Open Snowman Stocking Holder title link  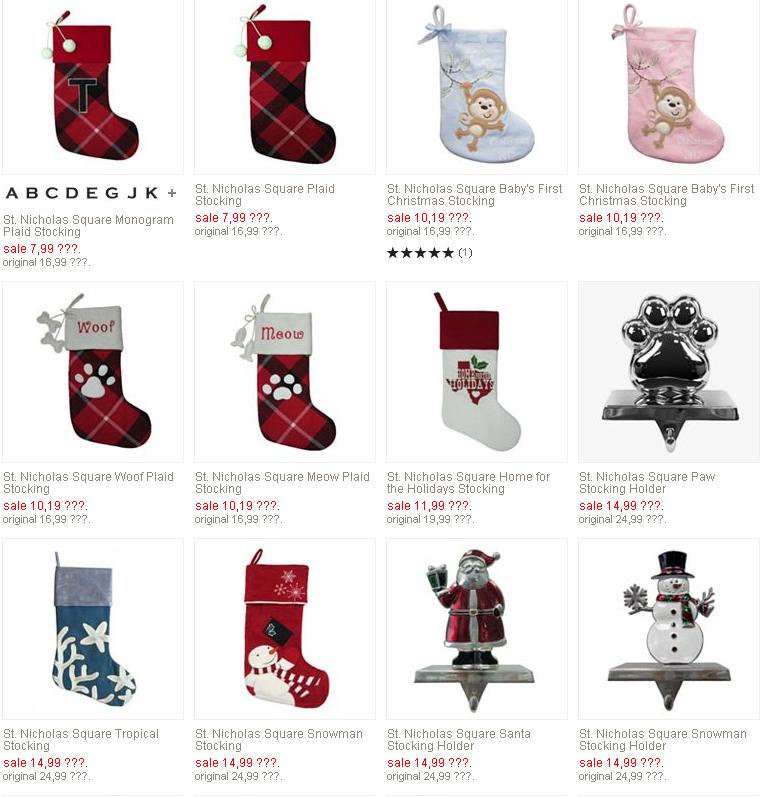point(663,740)
